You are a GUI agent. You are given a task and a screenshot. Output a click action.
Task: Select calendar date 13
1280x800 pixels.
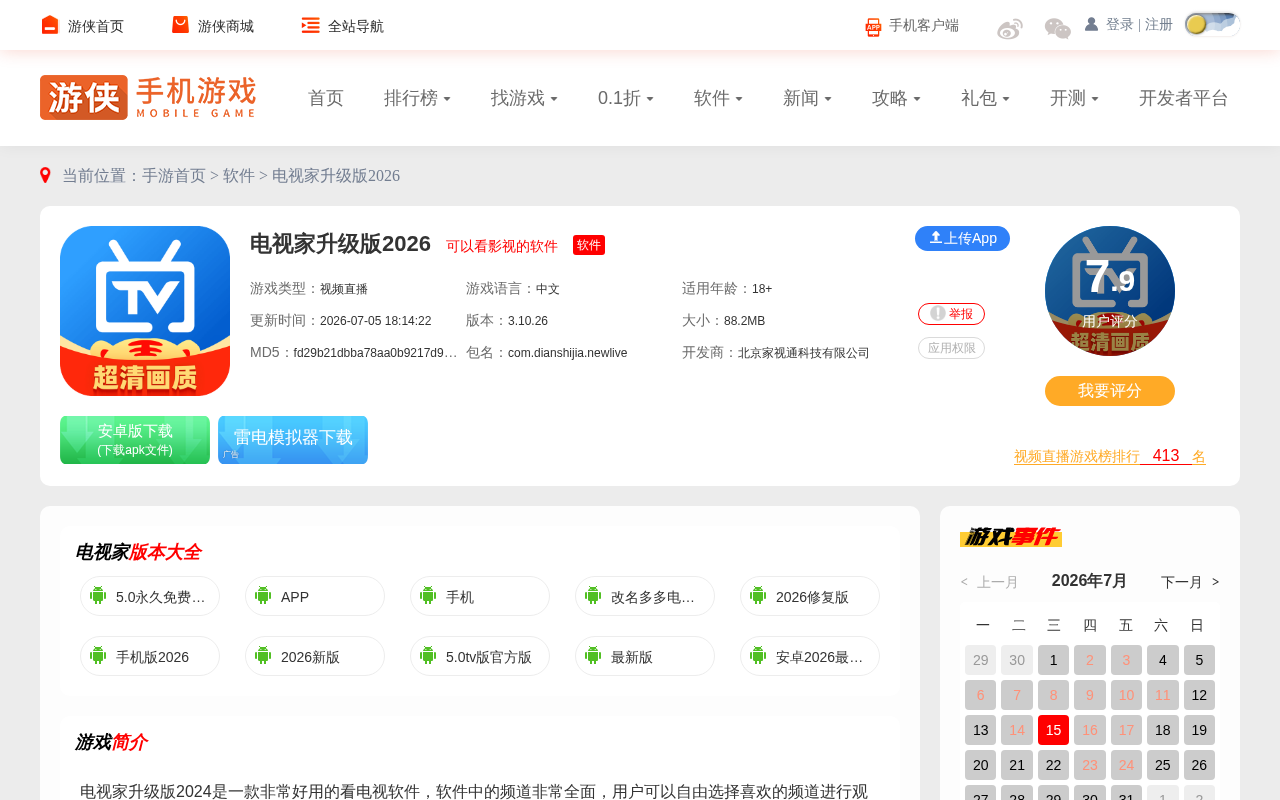click(980, 730)
